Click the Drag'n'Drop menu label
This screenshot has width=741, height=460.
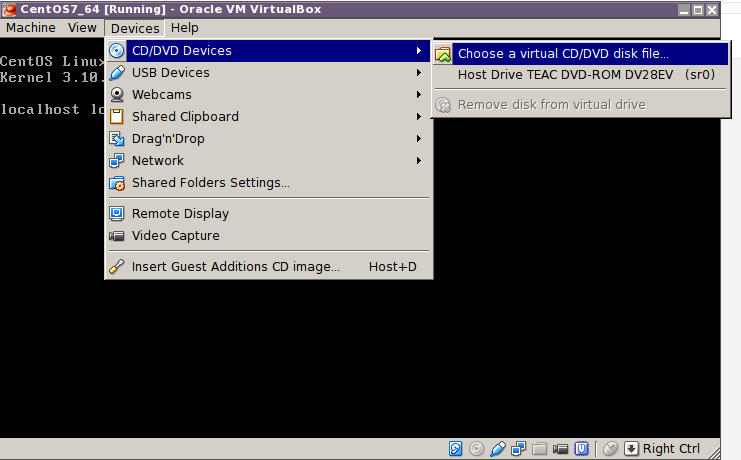point(168,139)
